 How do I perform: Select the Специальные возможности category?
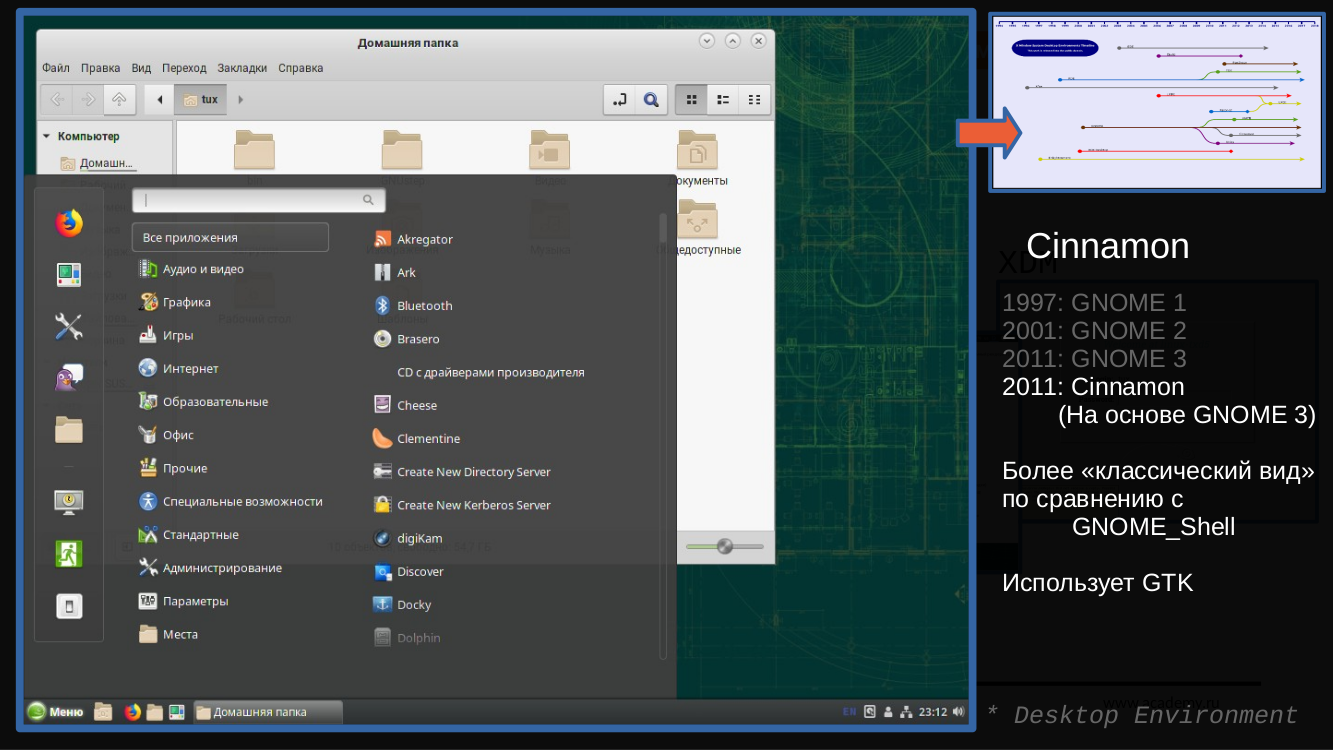230,501
